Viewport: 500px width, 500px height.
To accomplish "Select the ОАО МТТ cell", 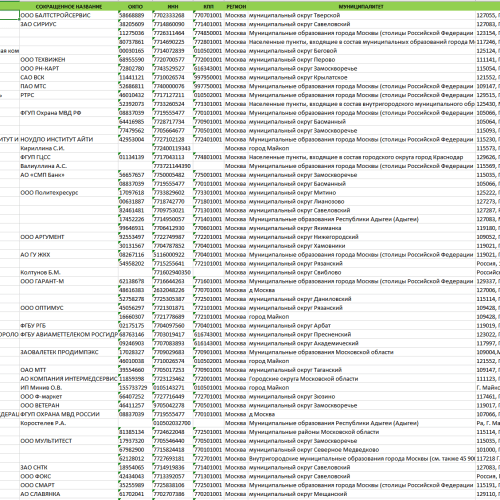I will tap(69, 370).
